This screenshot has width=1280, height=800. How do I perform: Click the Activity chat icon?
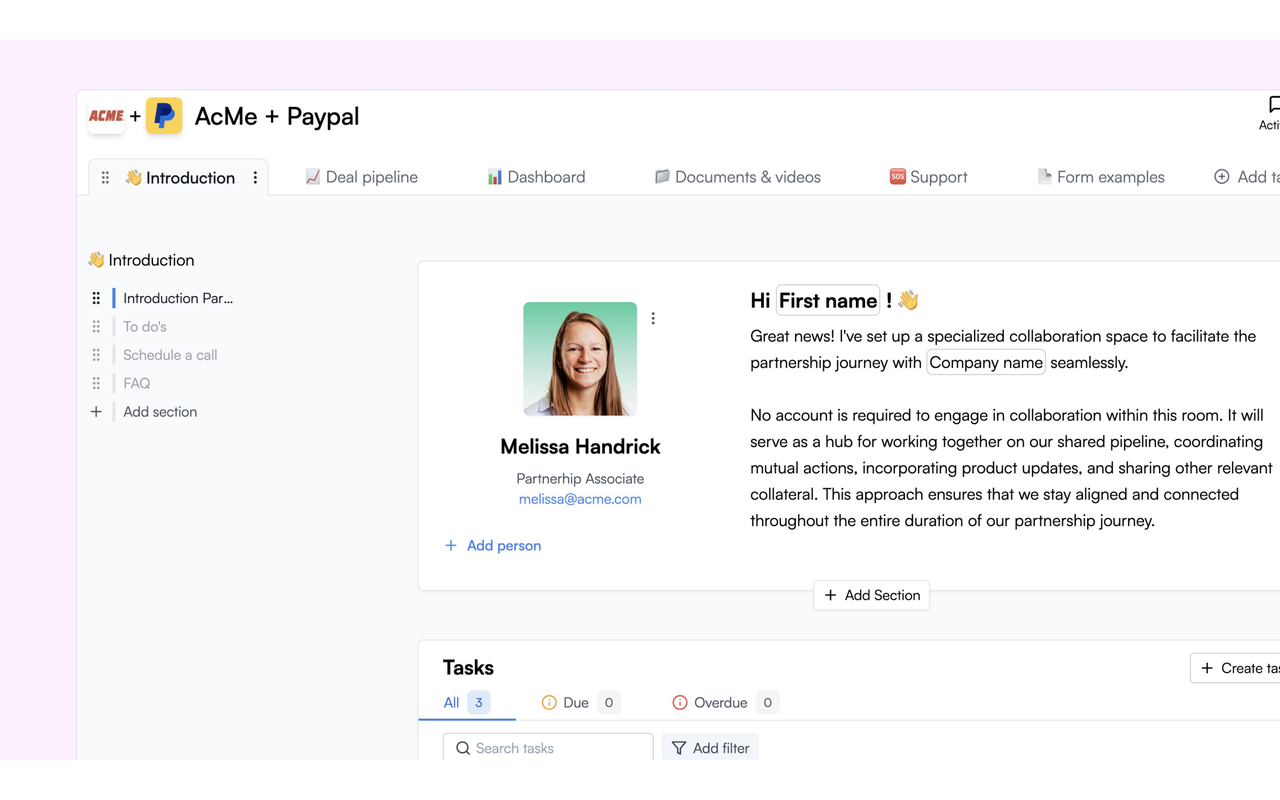click(x=1273, y=105)
